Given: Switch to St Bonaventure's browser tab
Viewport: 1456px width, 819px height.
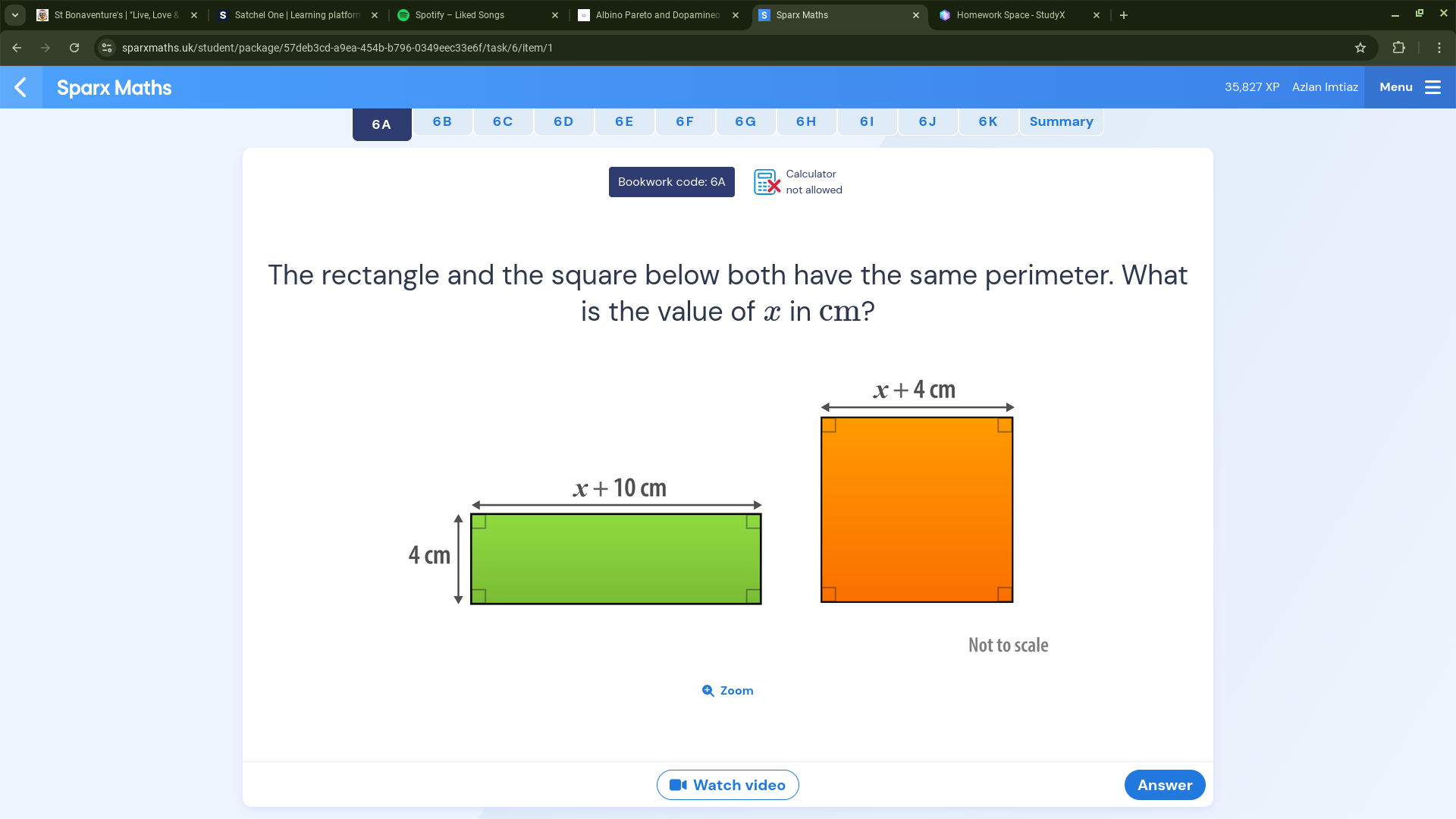Looking at the screenshot, I should pyautogui.click(x=118, y=15).
